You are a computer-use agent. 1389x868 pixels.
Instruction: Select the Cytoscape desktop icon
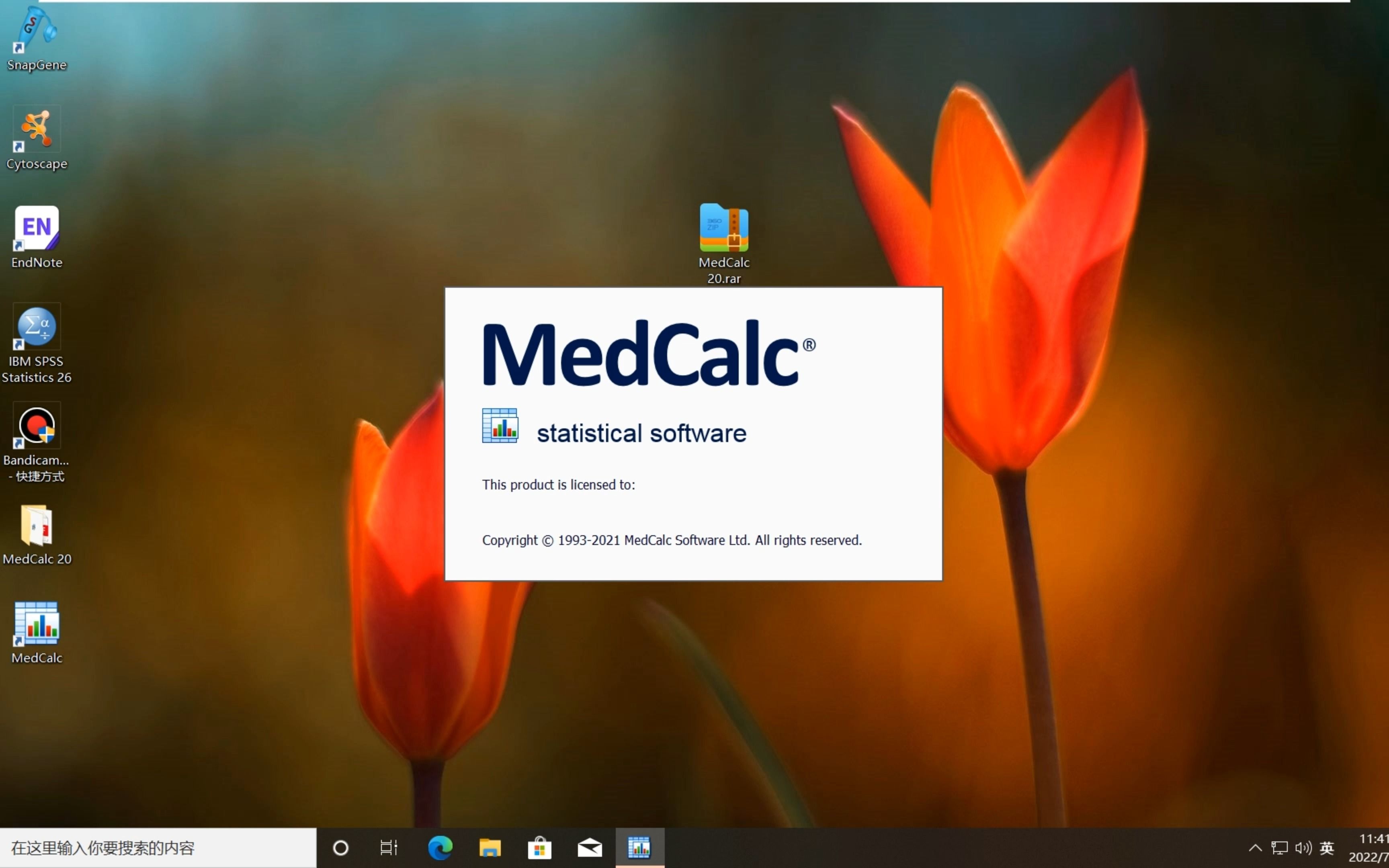pos(36,129)
